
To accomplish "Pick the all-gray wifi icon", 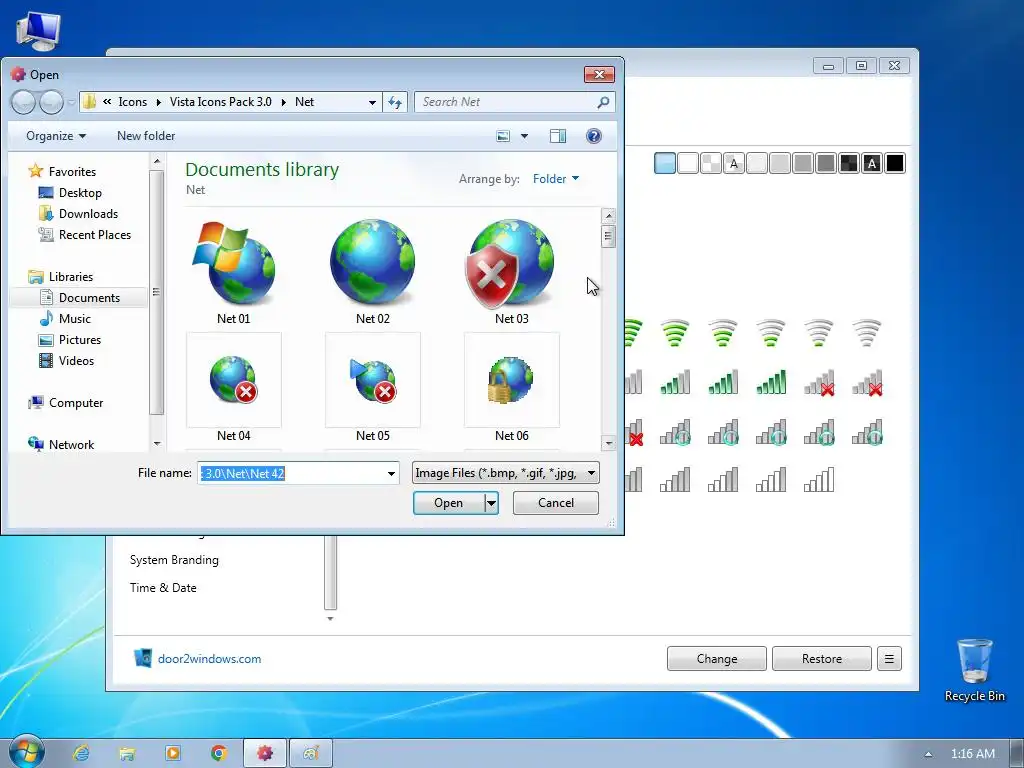I will (867, 333).
